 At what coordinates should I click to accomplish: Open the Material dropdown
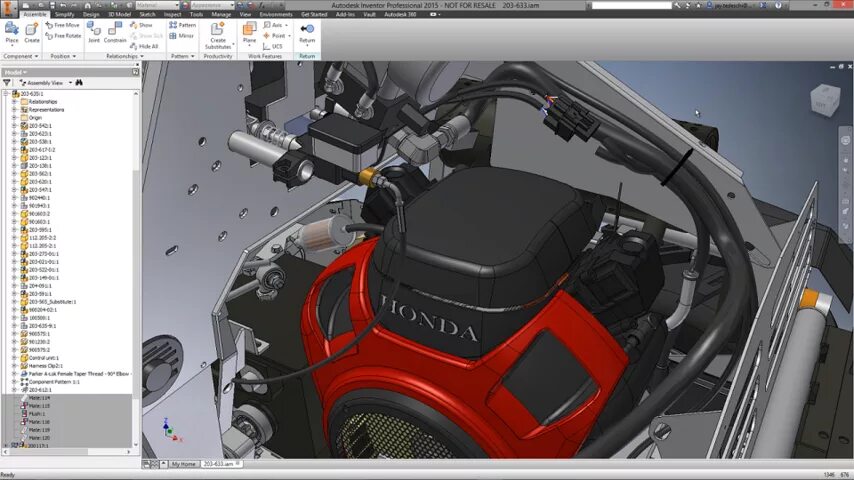tap(156, 5)
